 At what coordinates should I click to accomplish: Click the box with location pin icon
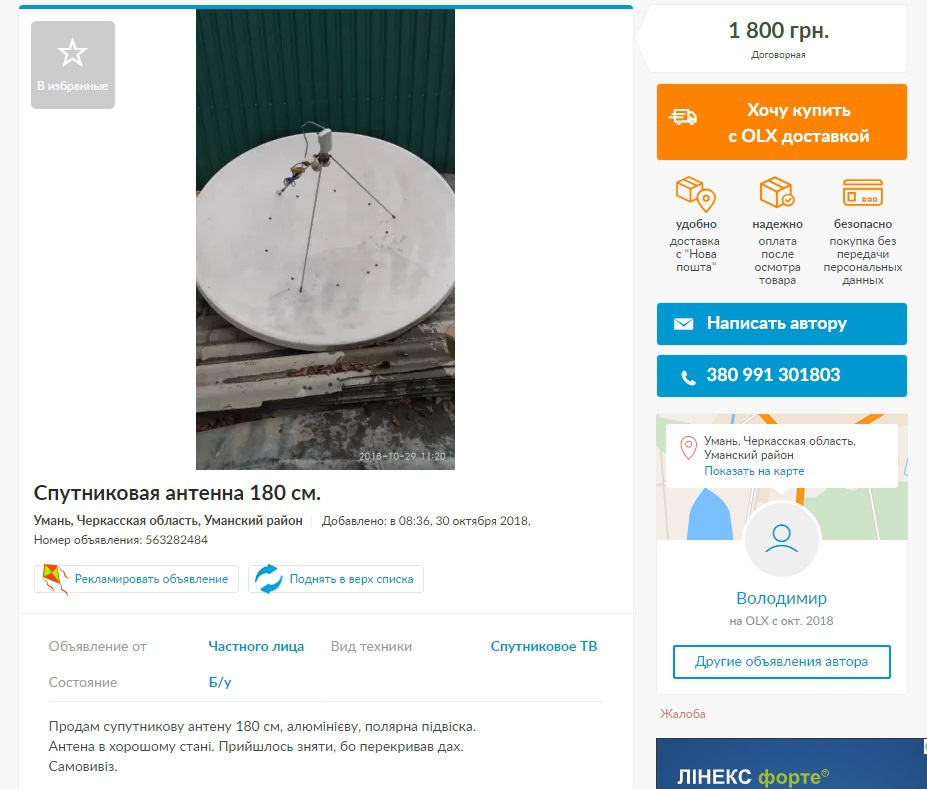695,194
